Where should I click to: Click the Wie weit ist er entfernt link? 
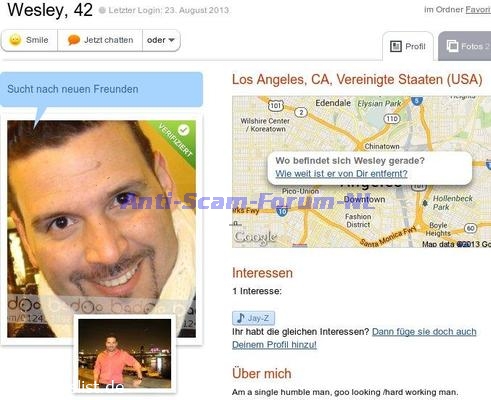click(x=341, y=174)
